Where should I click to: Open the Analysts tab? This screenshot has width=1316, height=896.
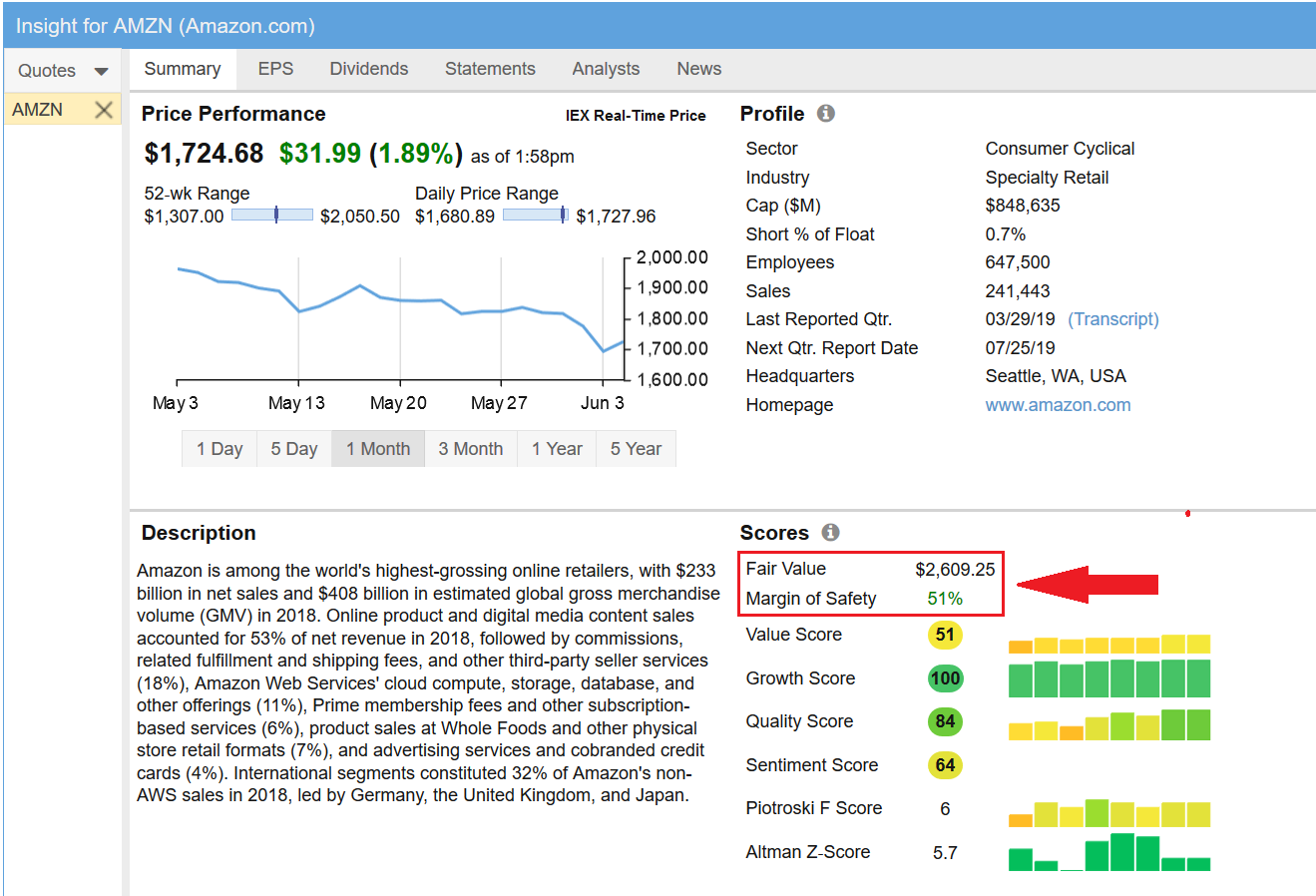tap(606, 69)
